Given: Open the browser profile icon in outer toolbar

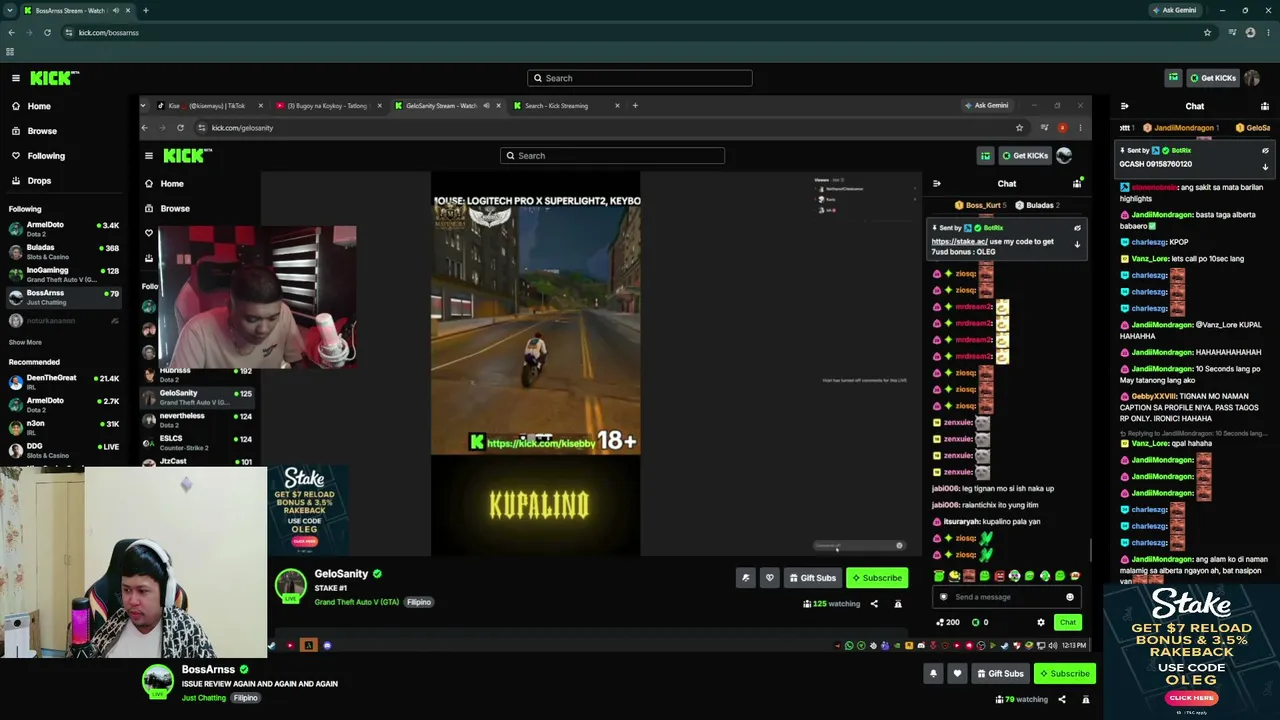Looking at the screenshot, I should (x=1250, y=32).
